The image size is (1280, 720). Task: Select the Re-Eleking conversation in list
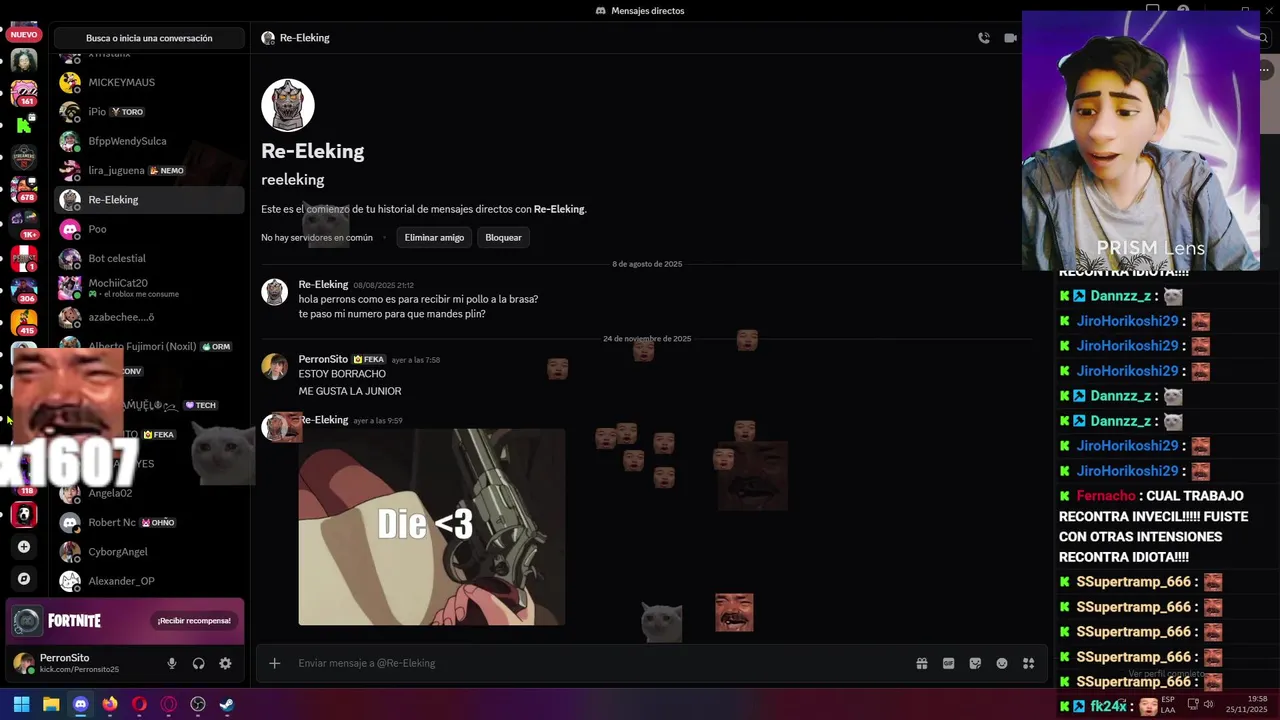pyautogui.click(x=149, y=200)
